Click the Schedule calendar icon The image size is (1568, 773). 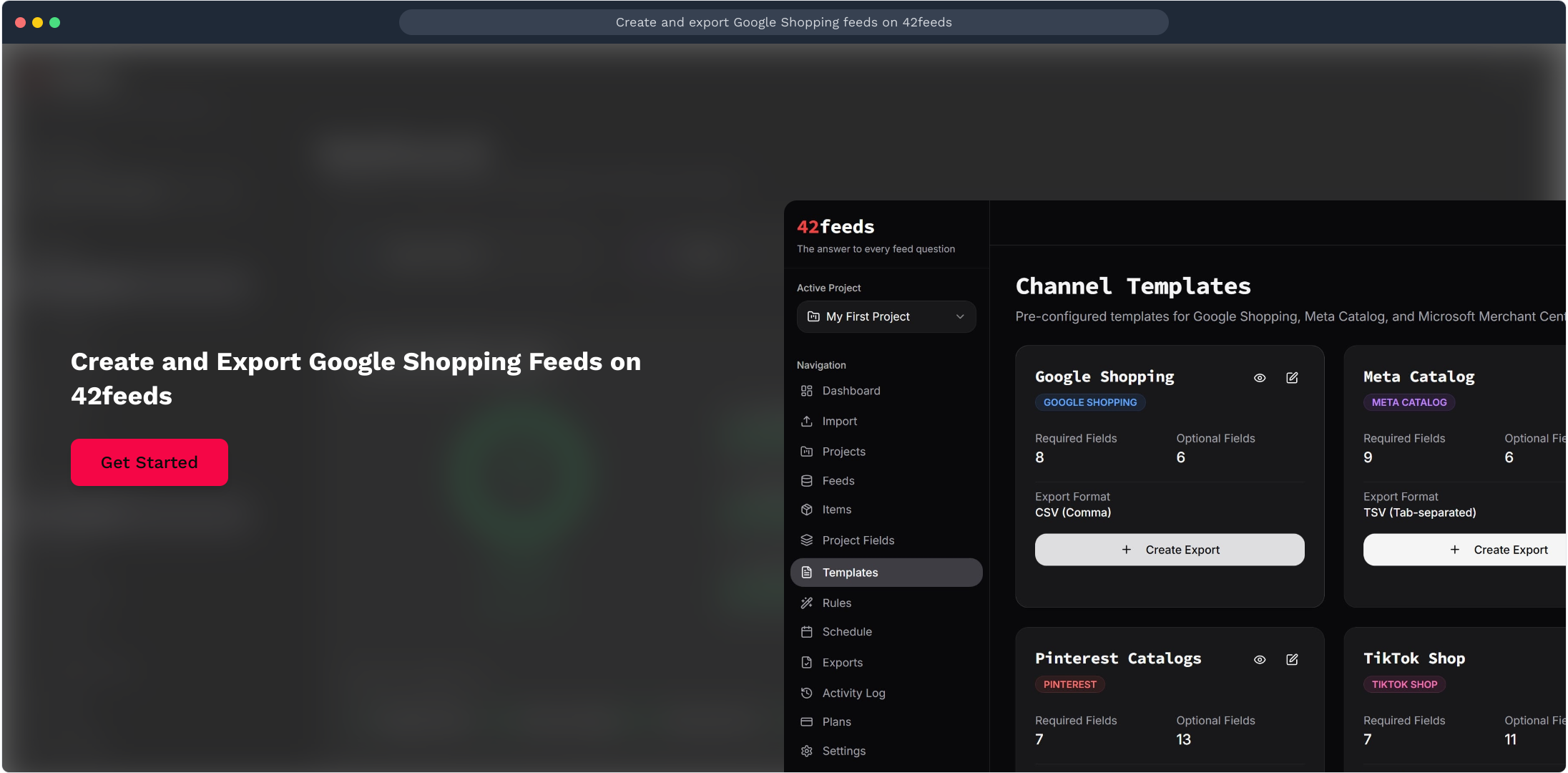click(806, 632)
